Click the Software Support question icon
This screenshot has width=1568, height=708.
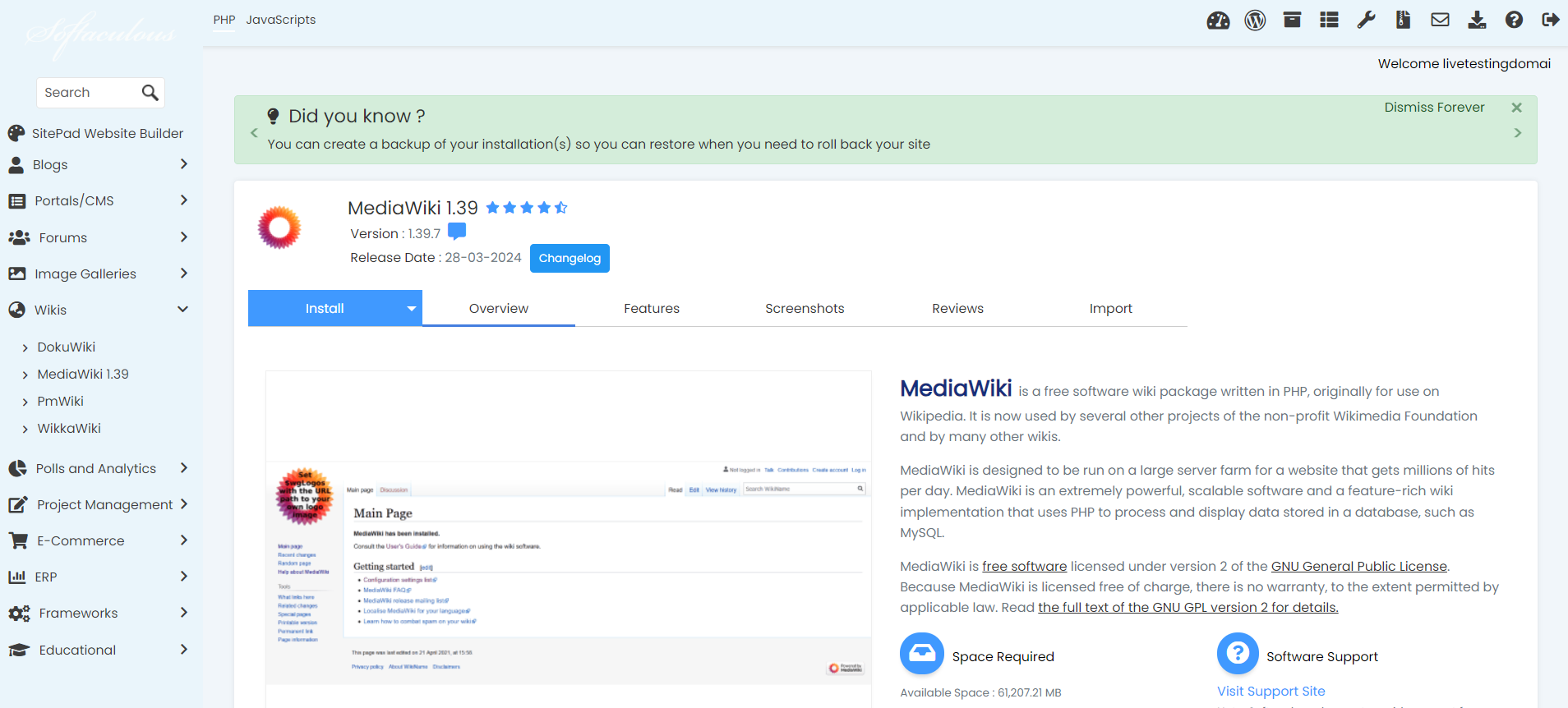click(1238, 654)
